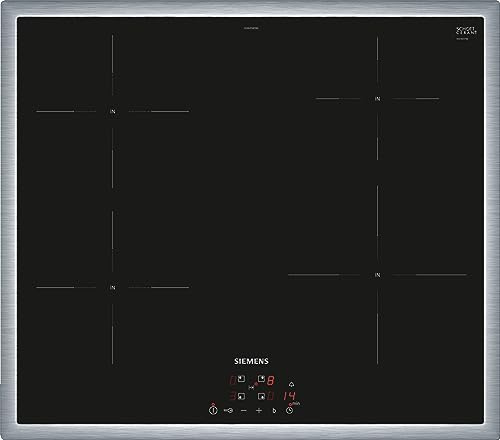Screen dimensions: 500x440
Task: Tap the red 8 power level display
Action: [270, 380]
